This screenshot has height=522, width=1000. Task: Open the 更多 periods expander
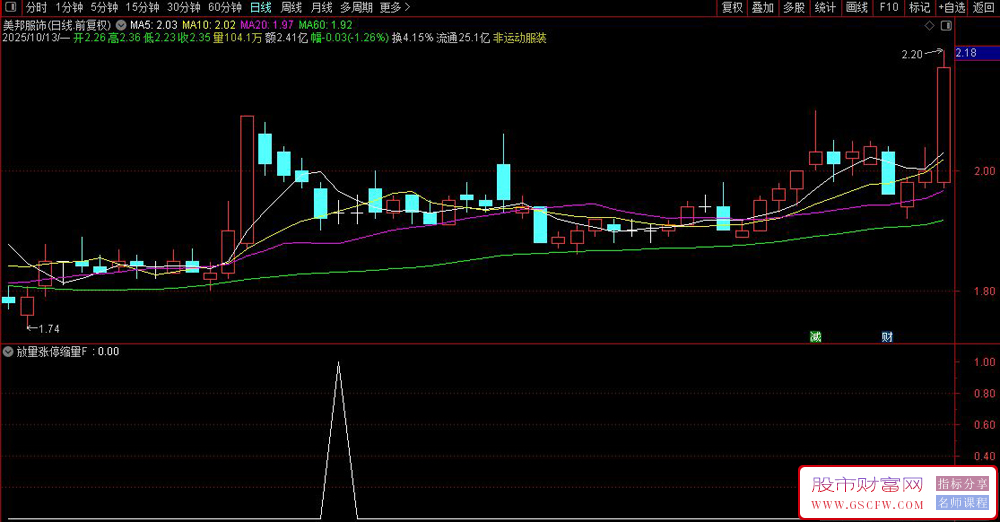click(394, 7)
